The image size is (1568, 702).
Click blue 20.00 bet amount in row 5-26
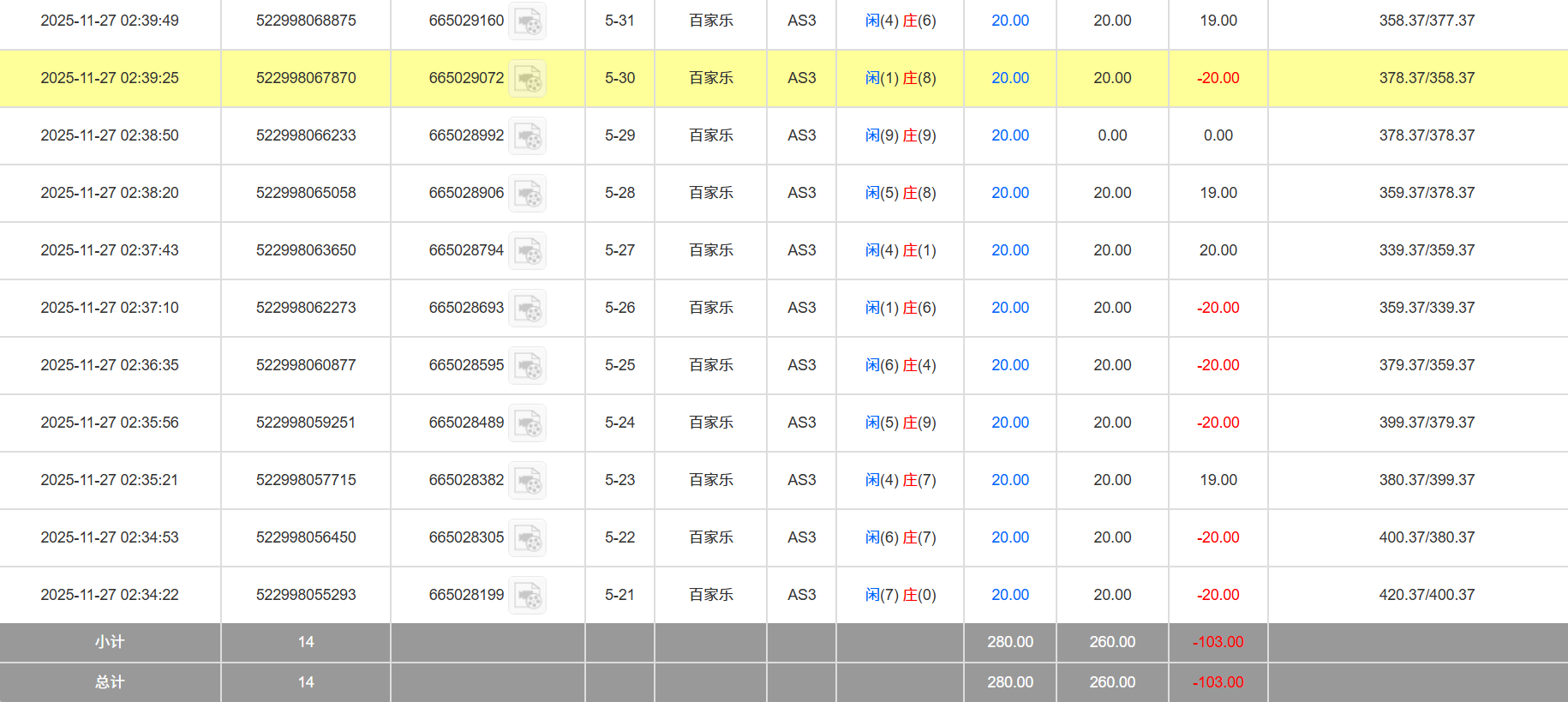coord(1009,308)
